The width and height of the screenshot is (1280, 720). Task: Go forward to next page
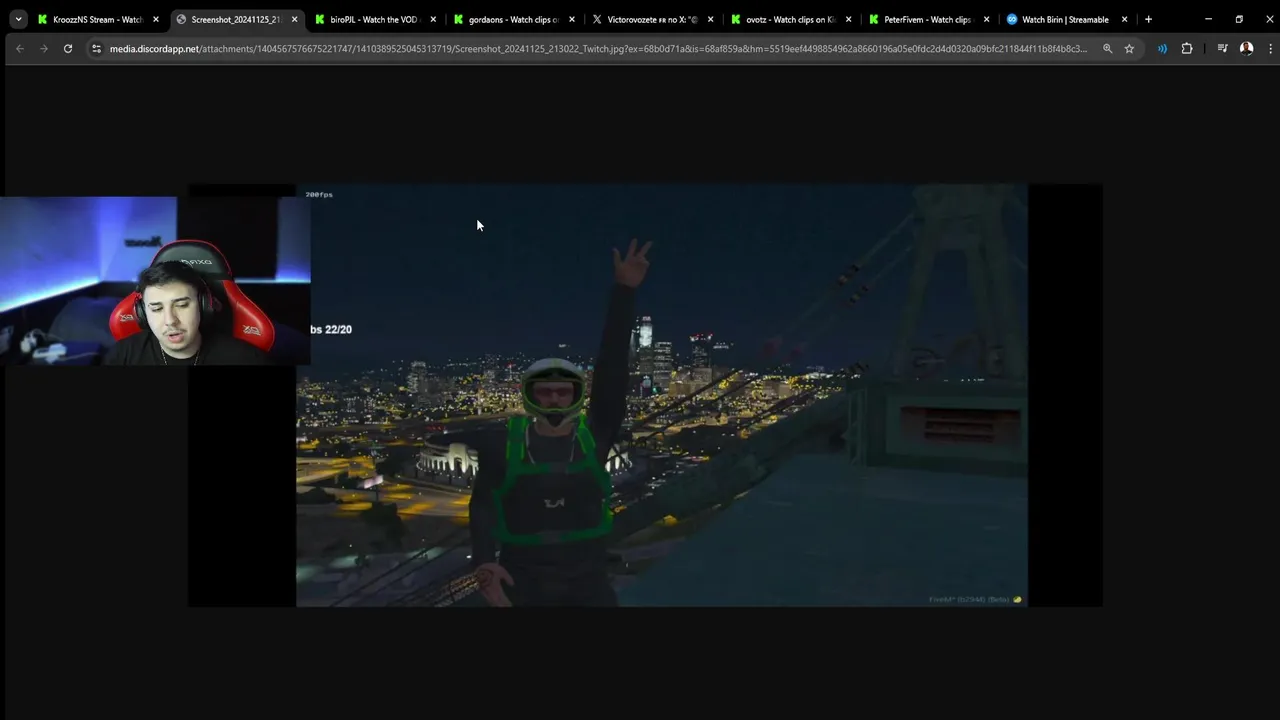tap(43, 48)
